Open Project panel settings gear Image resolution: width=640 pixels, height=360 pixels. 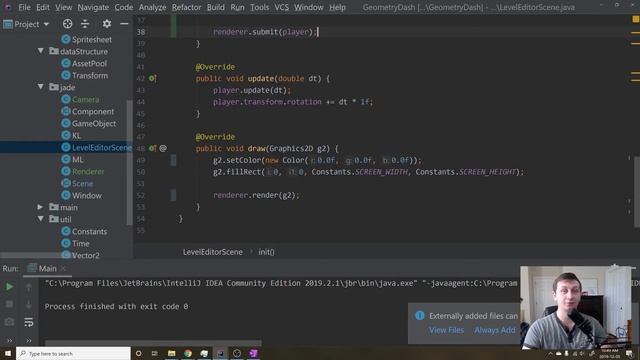click(x=107, y=24)
